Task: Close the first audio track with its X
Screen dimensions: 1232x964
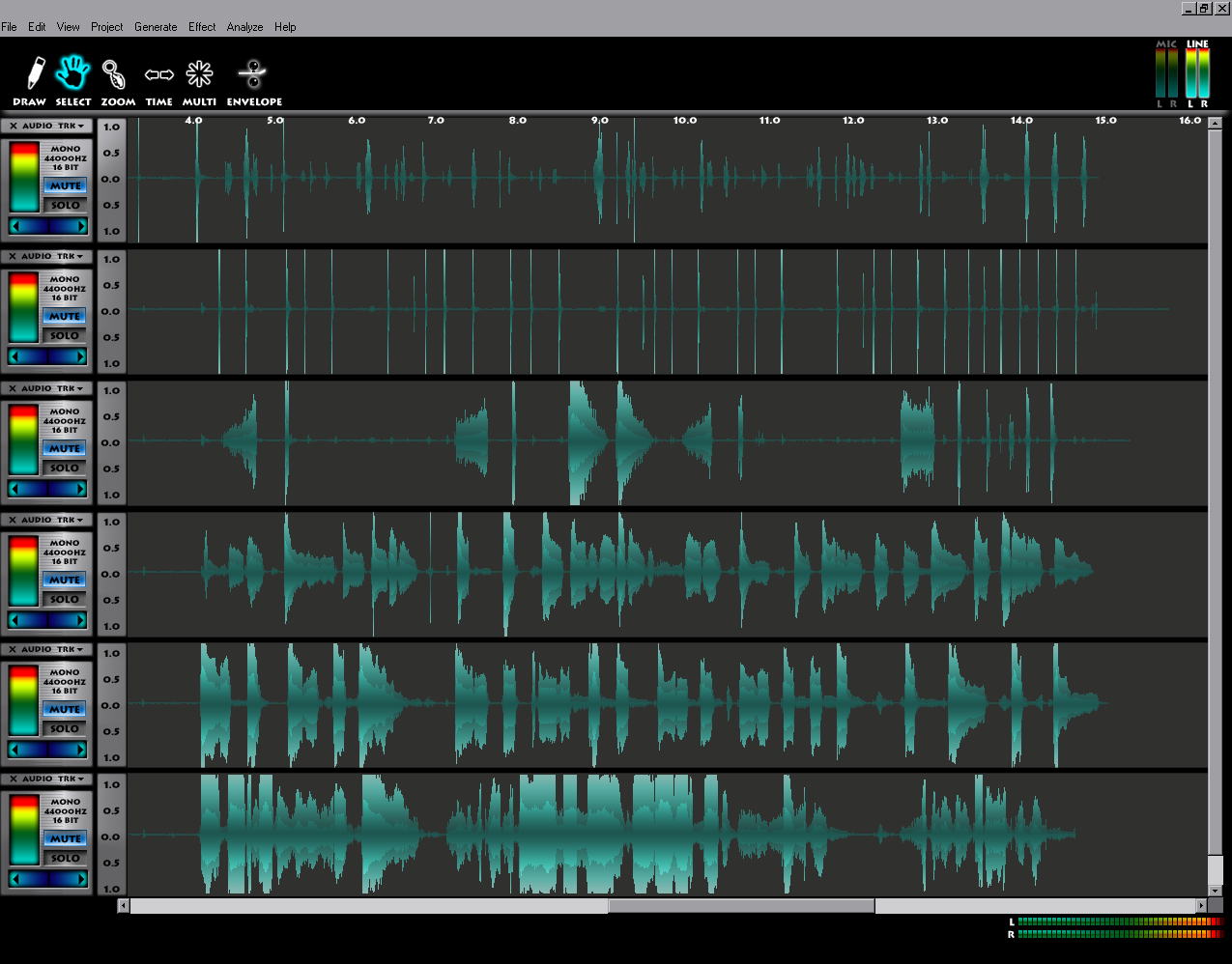Action: click(14, 126)
